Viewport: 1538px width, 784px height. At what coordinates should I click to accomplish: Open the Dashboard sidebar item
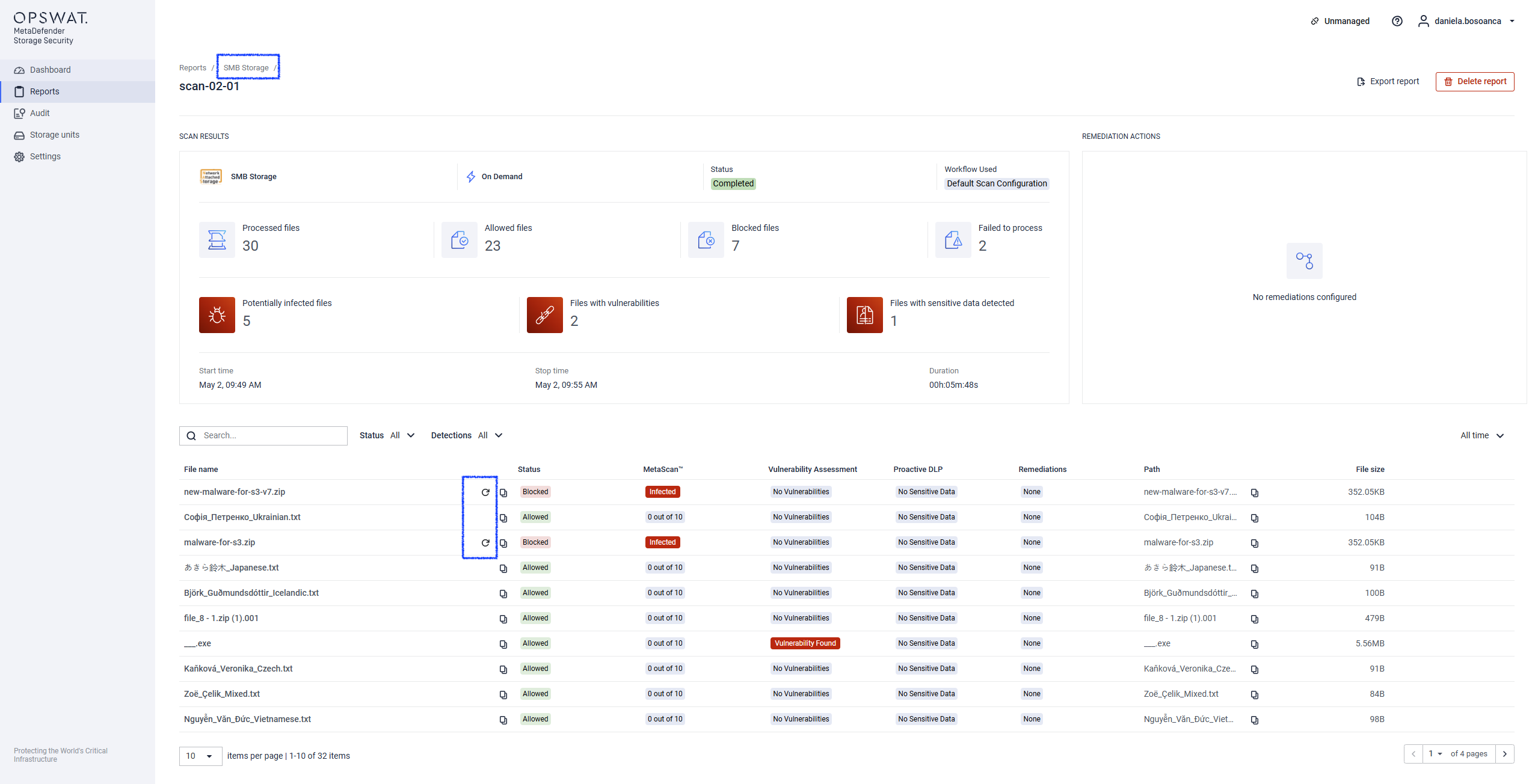click(77, 70)
